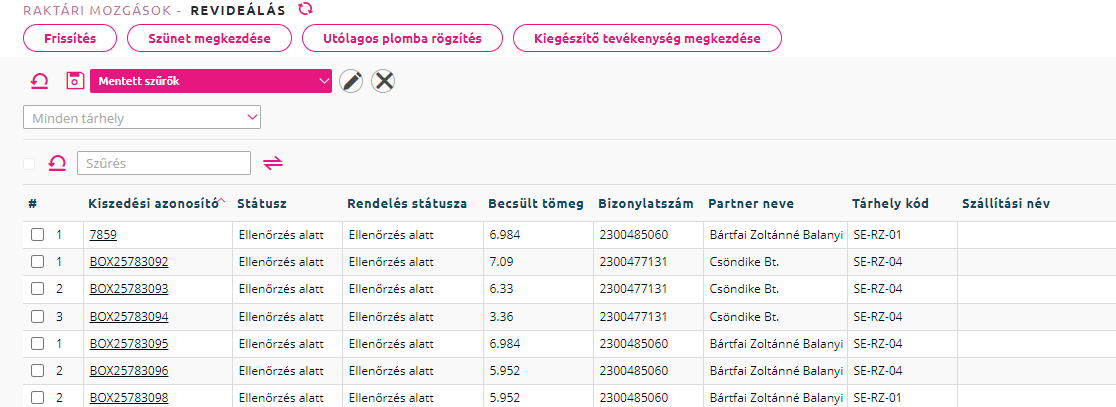Tick checkbox for BOX25783094 row
Viewport: 1116px width, 407px height.
(x=37, y=316)
